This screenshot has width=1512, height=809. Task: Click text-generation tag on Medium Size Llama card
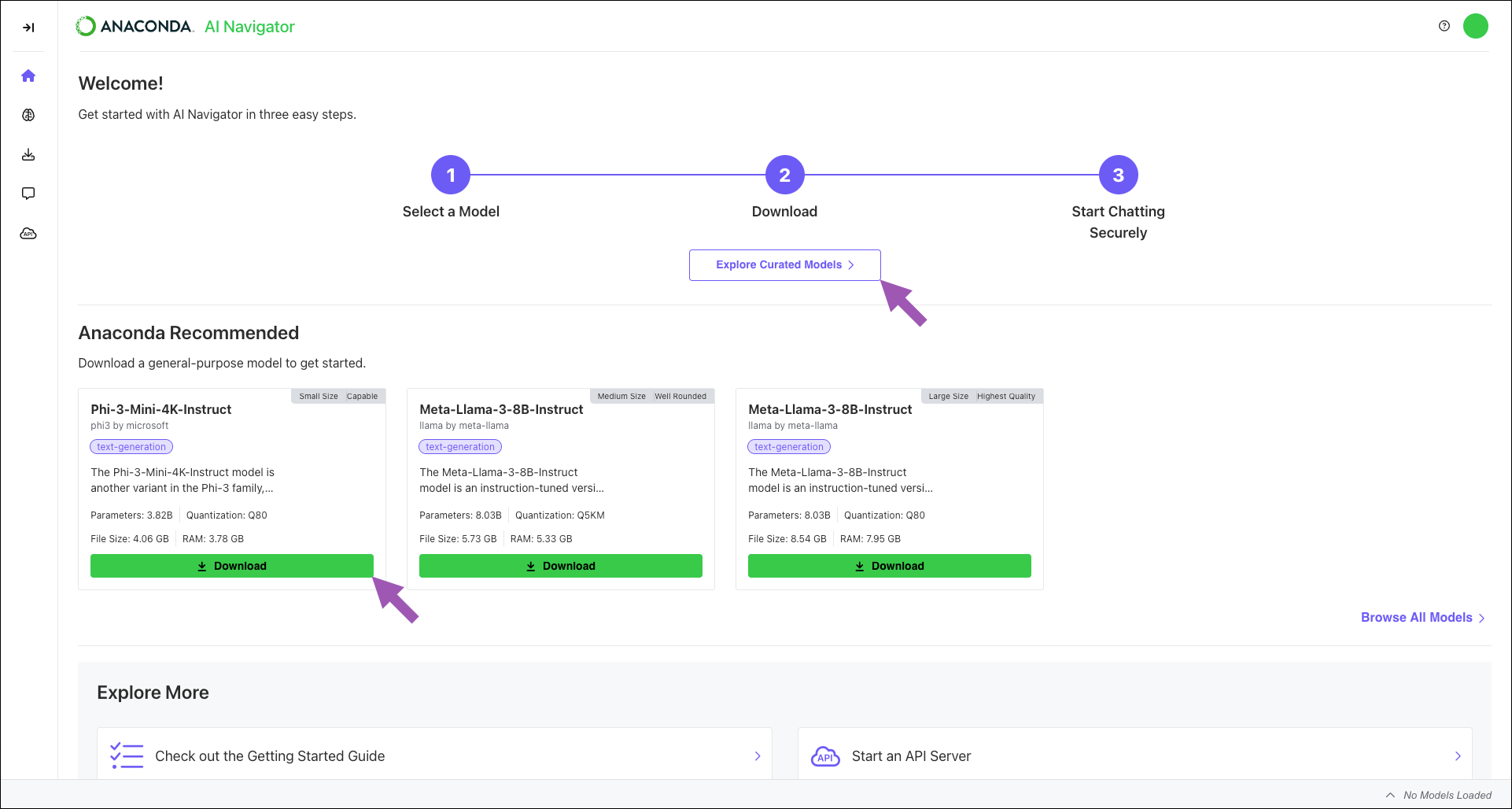[460, 447]
